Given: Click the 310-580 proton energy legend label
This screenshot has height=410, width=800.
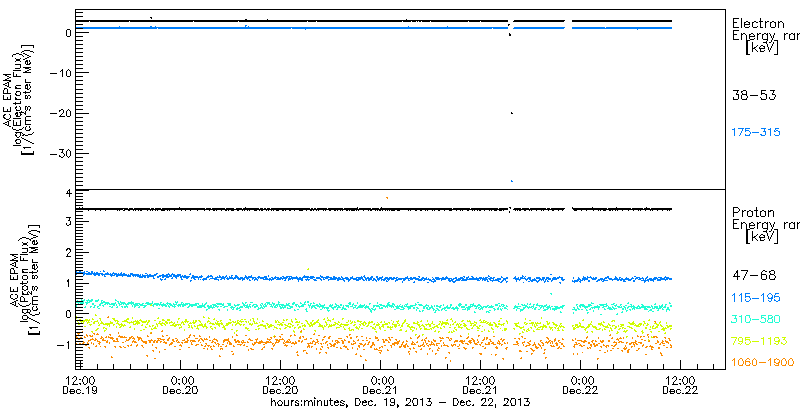Looking at the screenshot, I should [x=757, y=319].
